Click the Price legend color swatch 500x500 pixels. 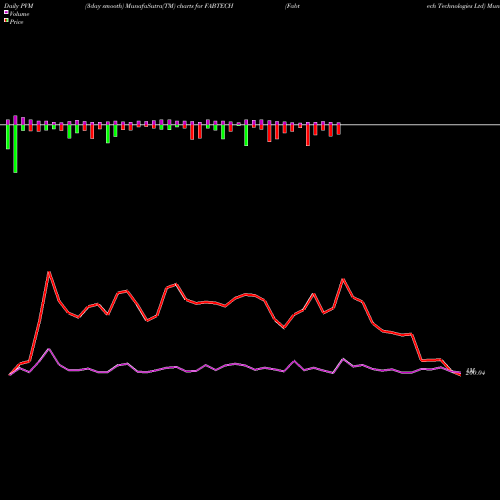[x=6, y=21]
